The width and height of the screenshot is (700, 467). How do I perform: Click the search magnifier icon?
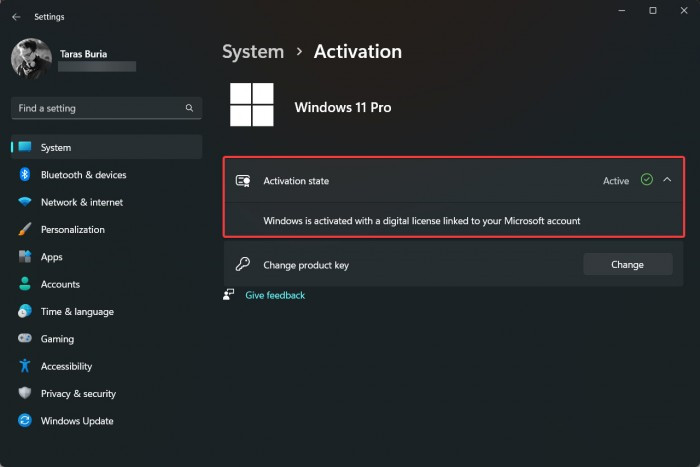[x=189, y=108]
